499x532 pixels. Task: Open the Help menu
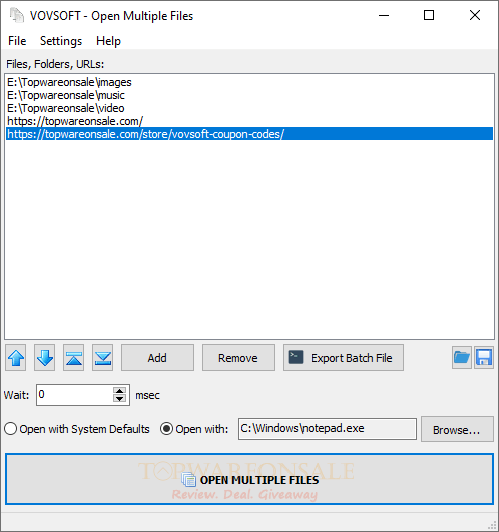108,41
